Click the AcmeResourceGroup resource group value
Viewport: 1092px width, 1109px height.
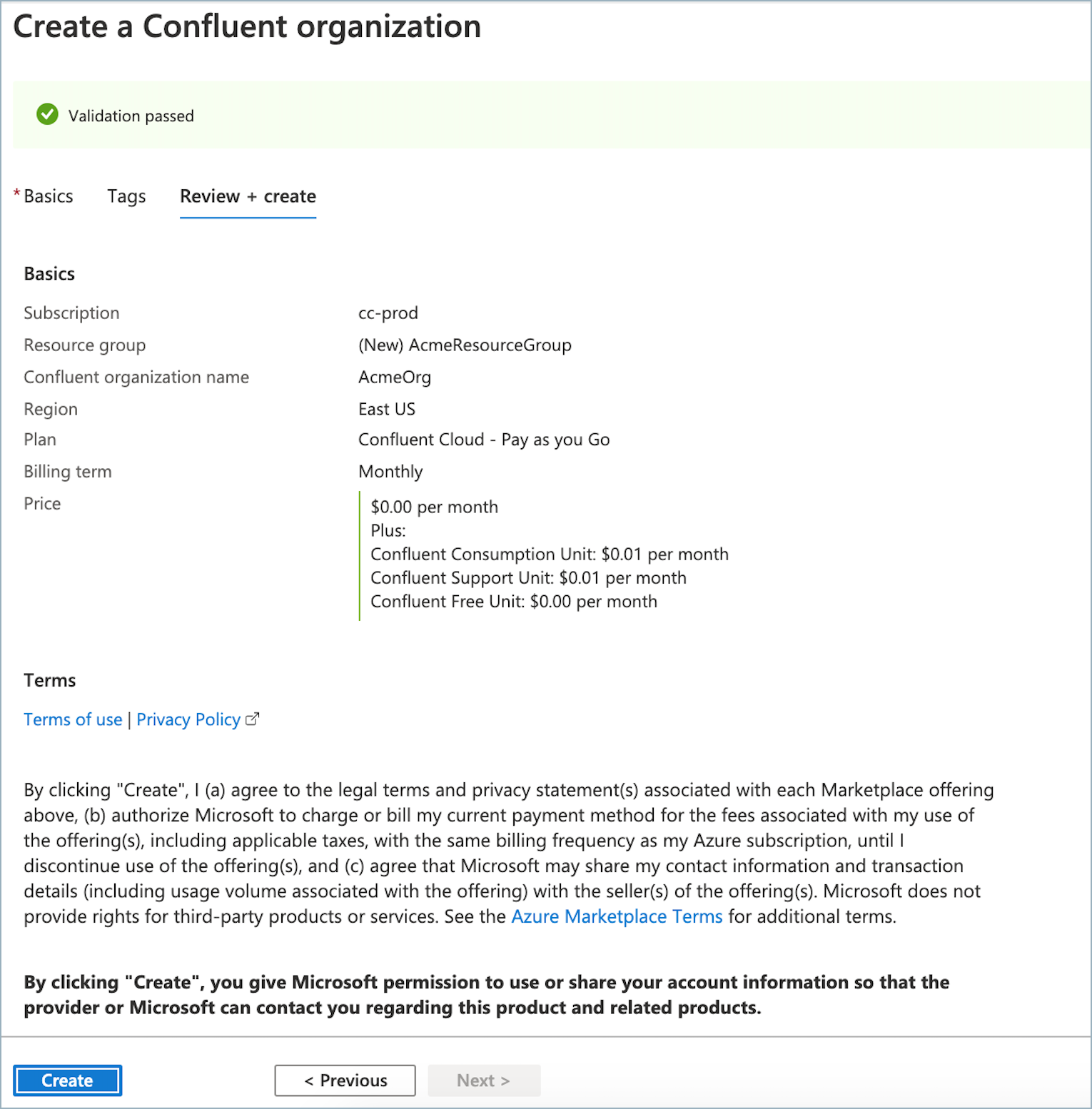(x=465, y=345)
